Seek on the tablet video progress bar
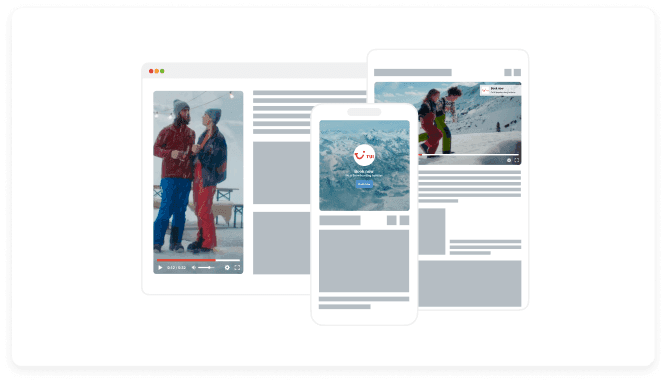The height and width of the screenshot is (382, 667). (469, 154)
